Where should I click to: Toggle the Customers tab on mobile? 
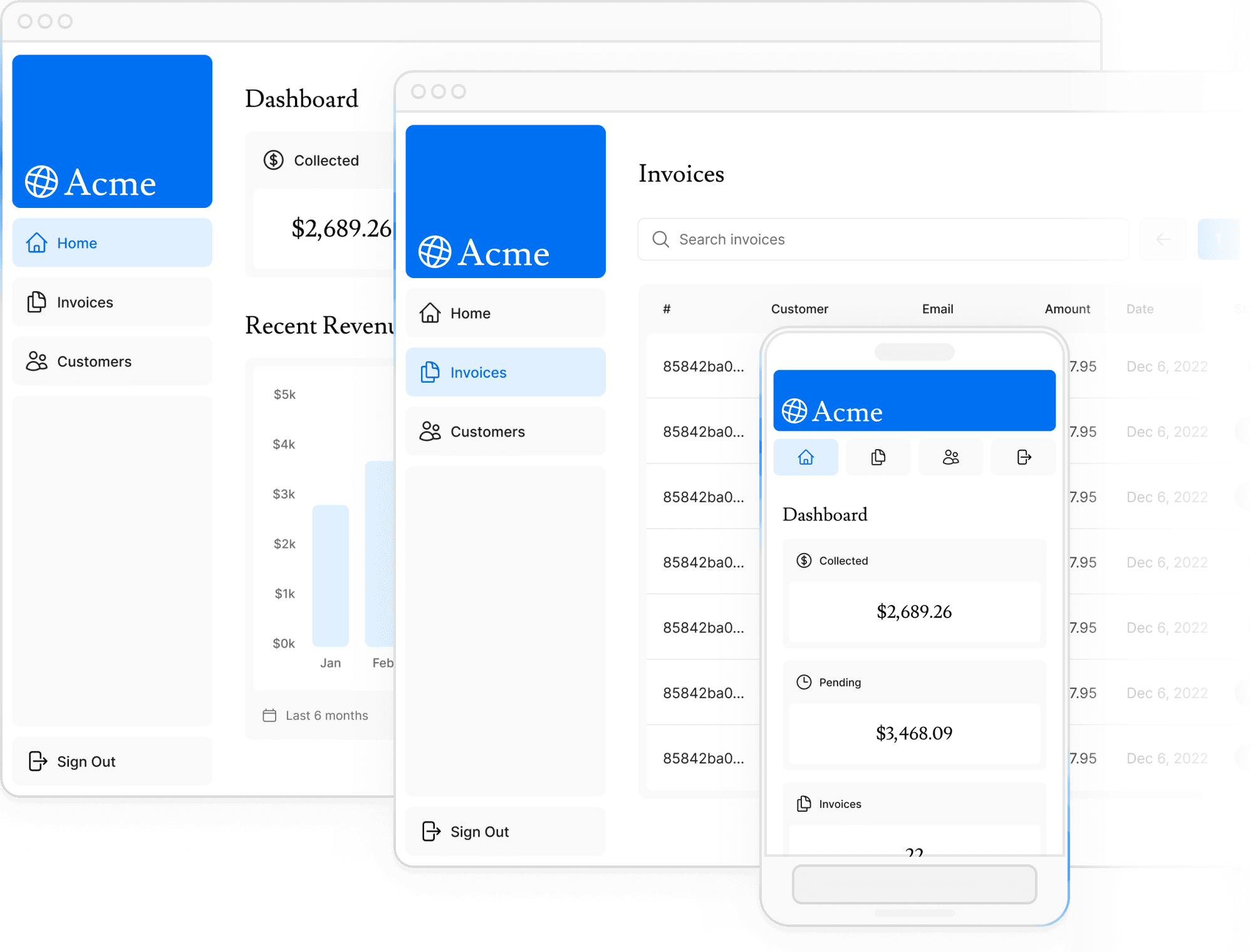coord(950,456)
